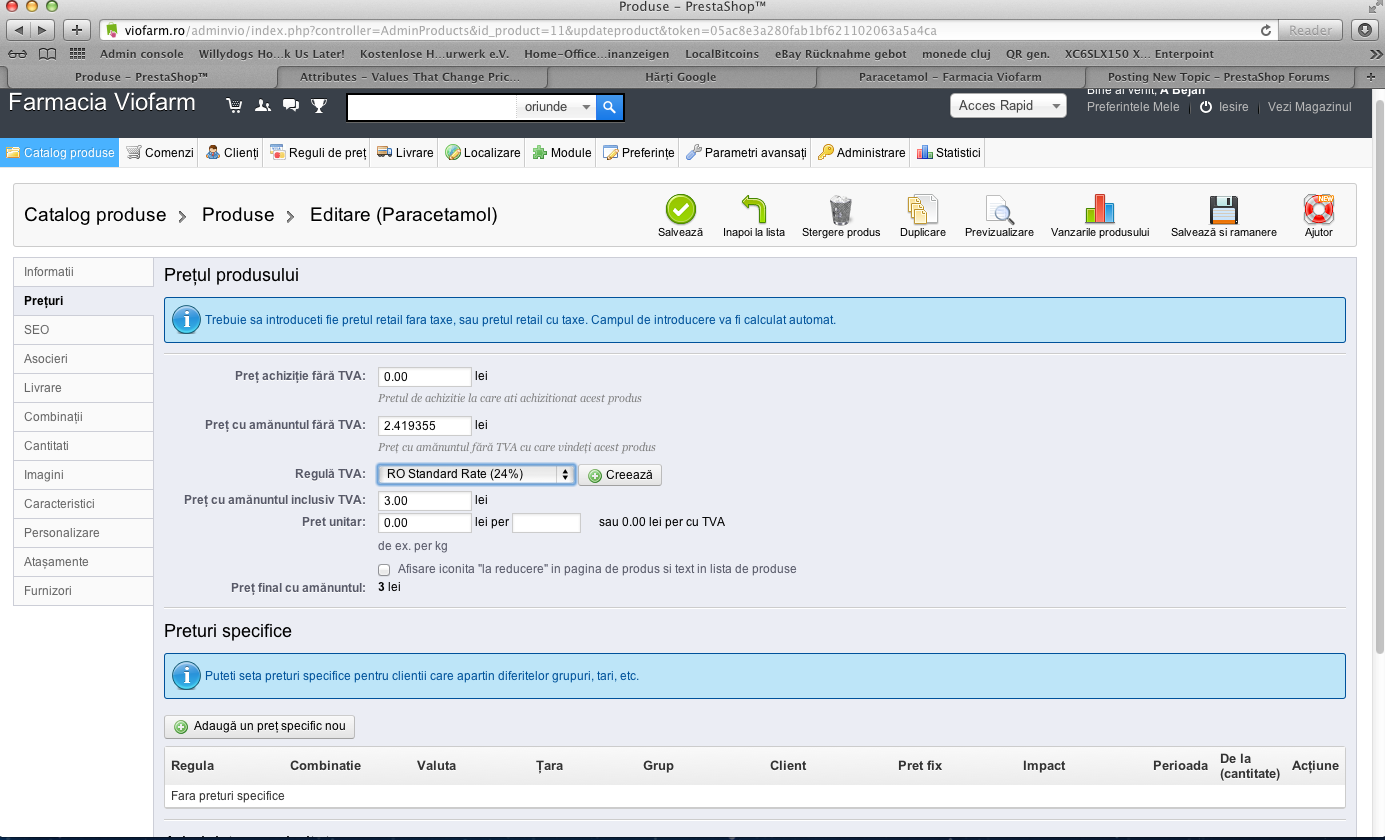Switch to the Combinații side tab
This screenshot has width=1385, height=840.
[83, 417]
